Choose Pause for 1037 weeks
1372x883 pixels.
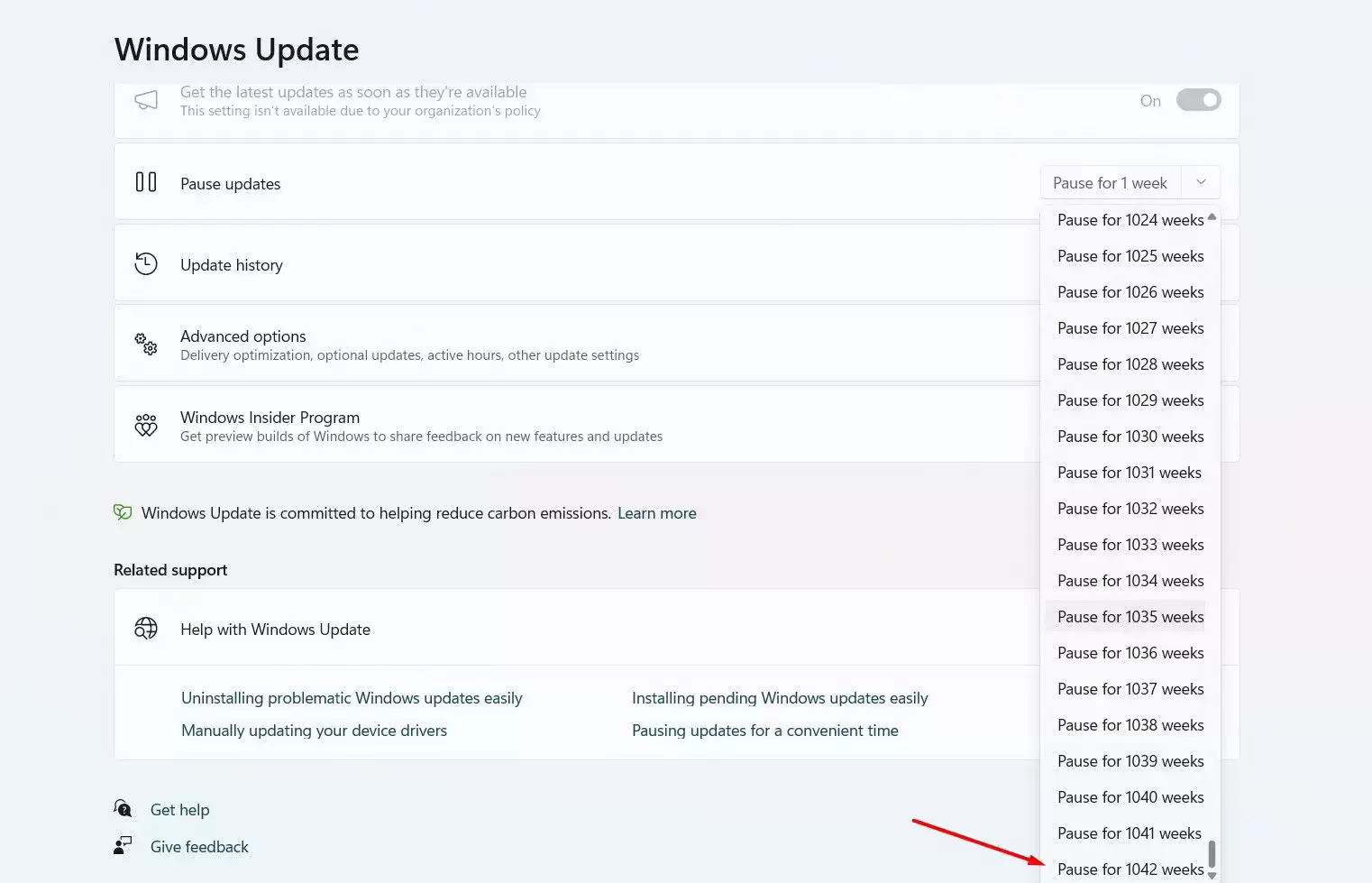click(1130, 689)
